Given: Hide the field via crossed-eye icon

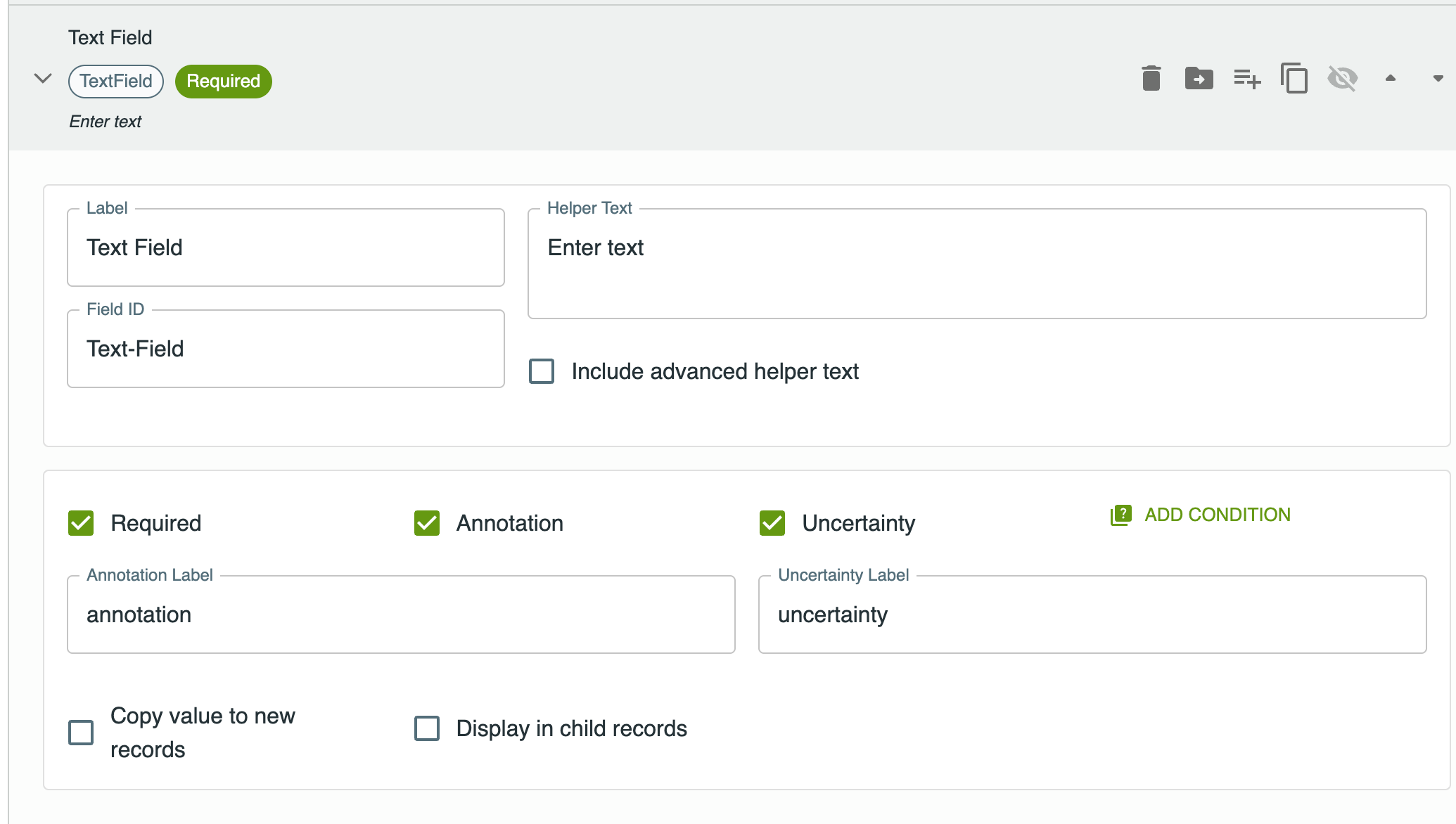Looking at the screenshot, I should 1341,79.
